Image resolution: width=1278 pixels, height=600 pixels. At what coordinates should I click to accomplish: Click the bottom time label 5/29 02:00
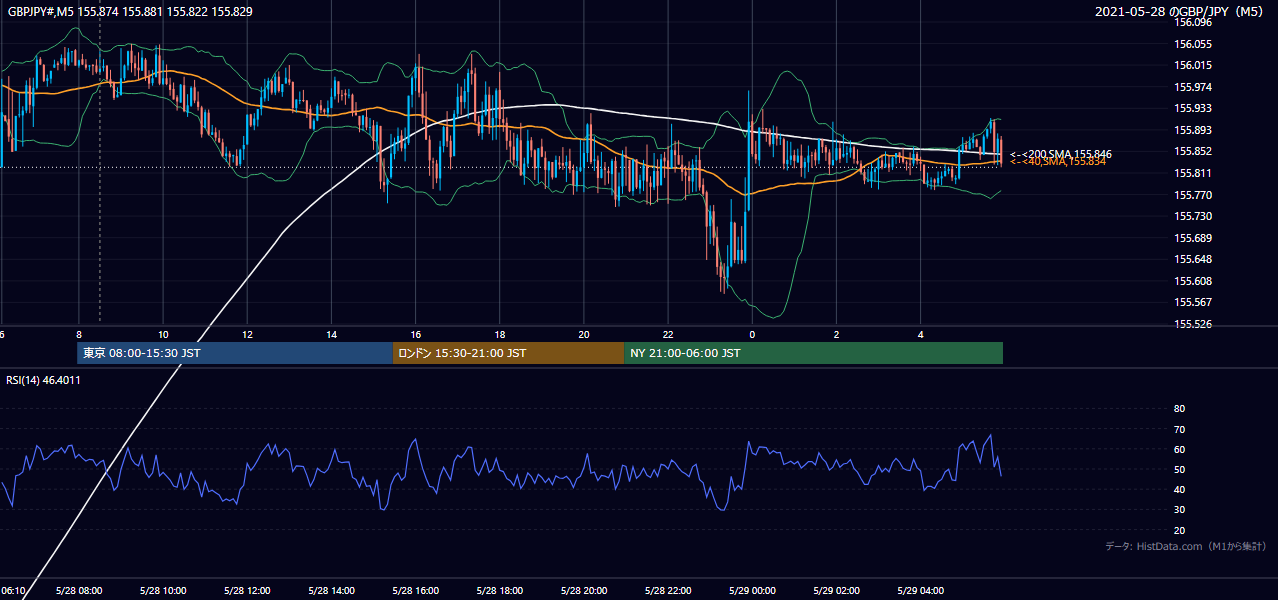point(836,591)
